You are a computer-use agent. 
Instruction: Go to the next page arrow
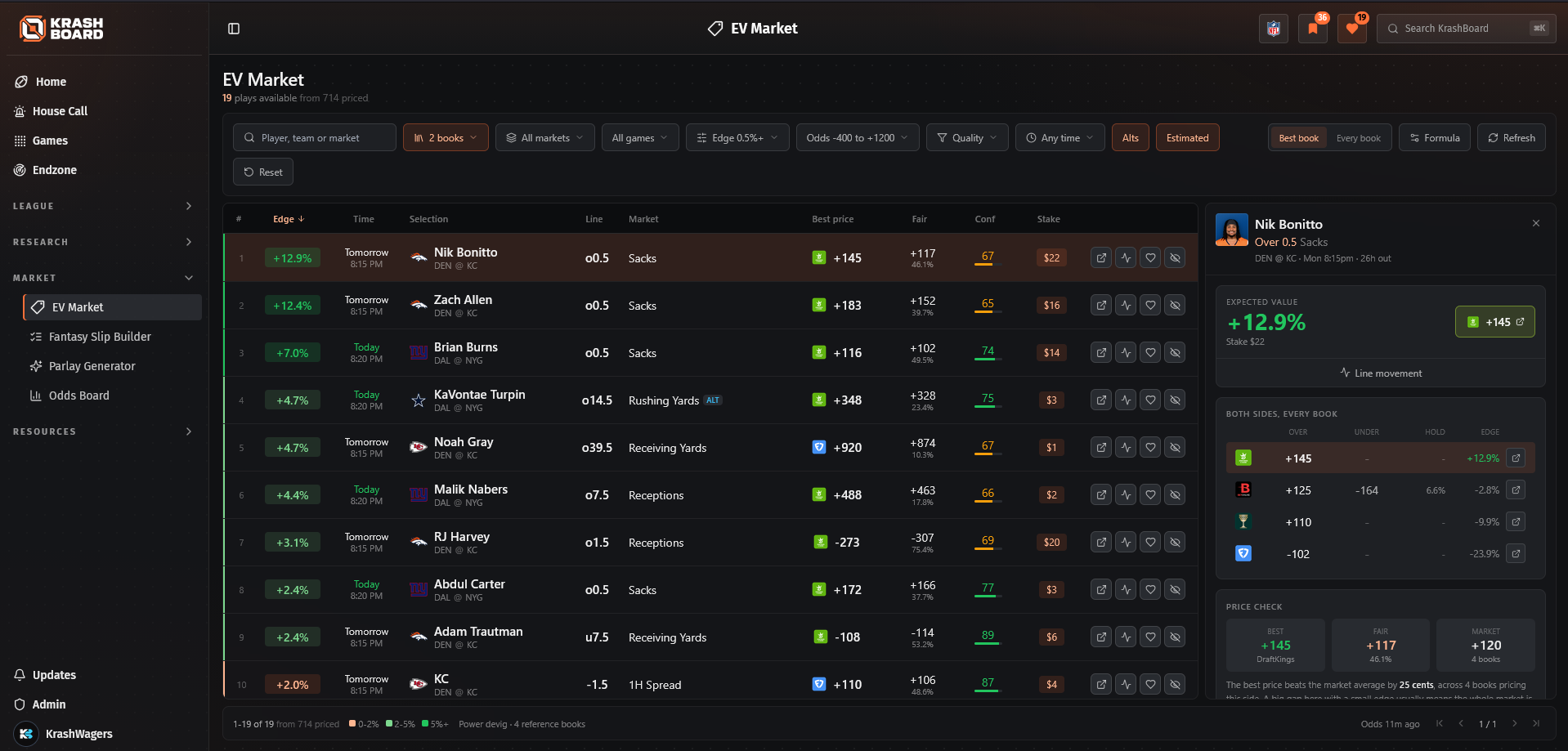(1514, 724)
